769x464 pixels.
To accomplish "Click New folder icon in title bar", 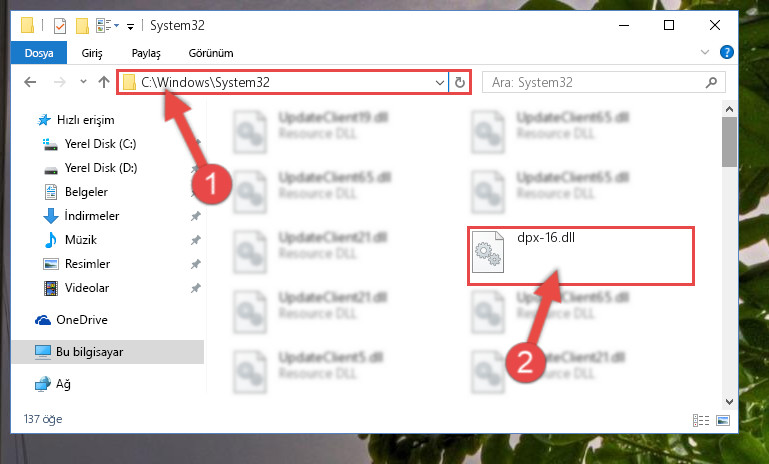I will pos(82,26).
